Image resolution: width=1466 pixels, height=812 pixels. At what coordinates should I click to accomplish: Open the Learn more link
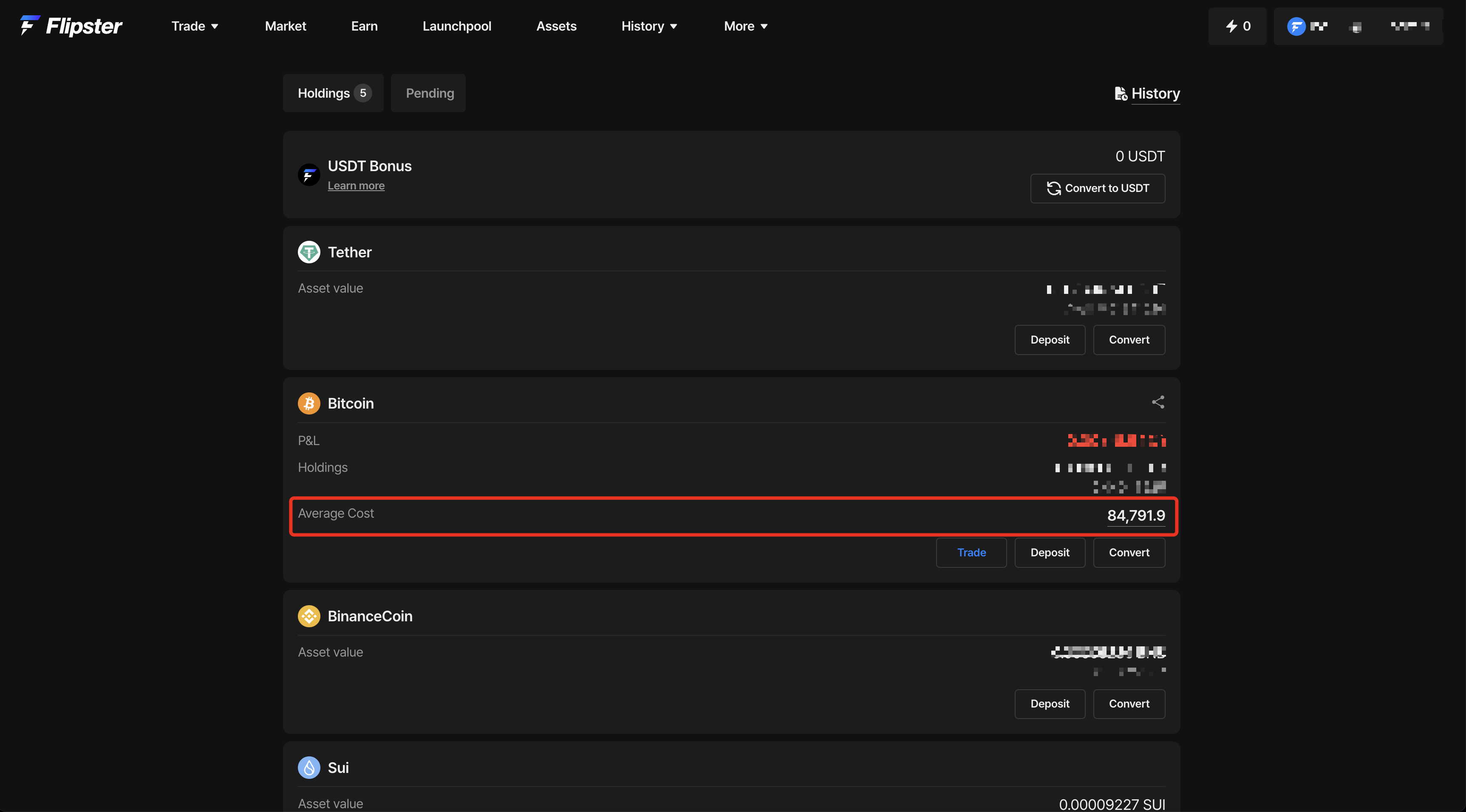tap(356, 186)
